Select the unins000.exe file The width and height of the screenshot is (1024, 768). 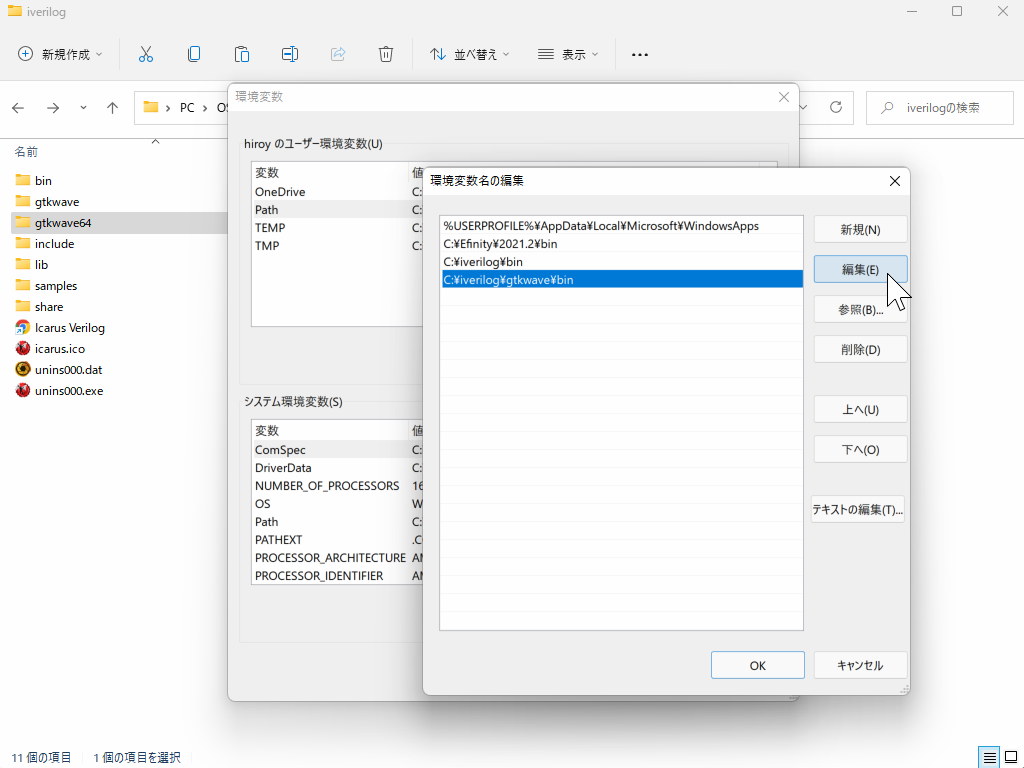[x=69, y=391]
